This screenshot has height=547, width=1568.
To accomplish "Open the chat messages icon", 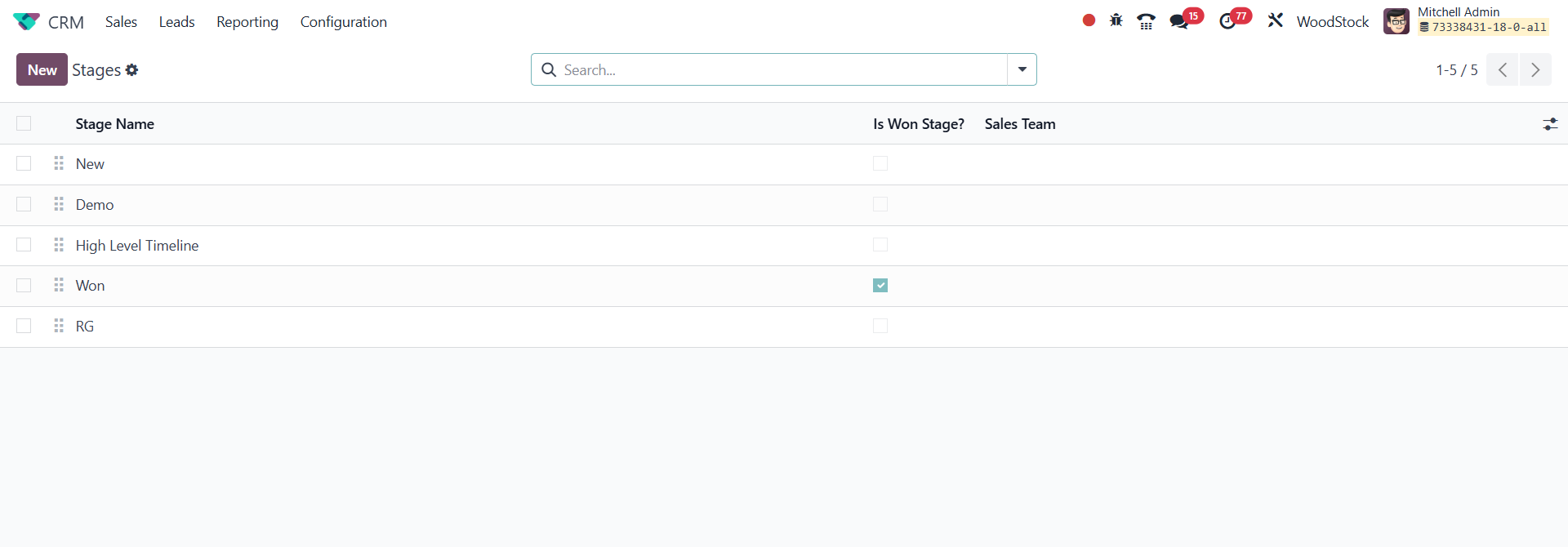I will tap(1179, 21).
